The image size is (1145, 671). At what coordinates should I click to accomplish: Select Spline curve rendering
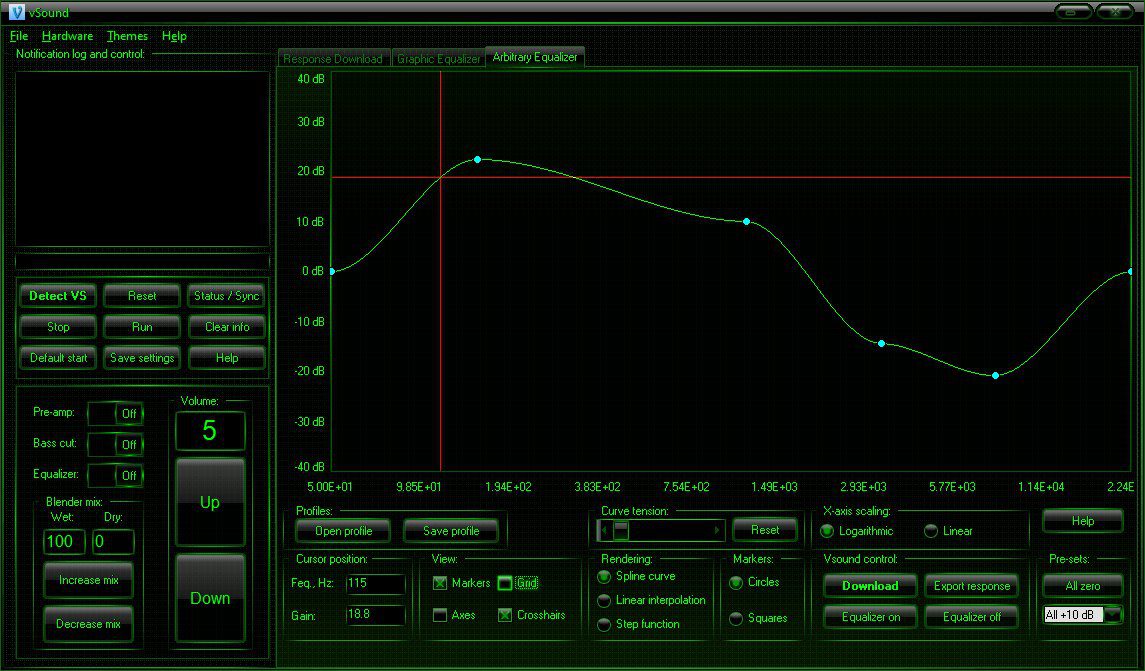click(x=604, y=577)
